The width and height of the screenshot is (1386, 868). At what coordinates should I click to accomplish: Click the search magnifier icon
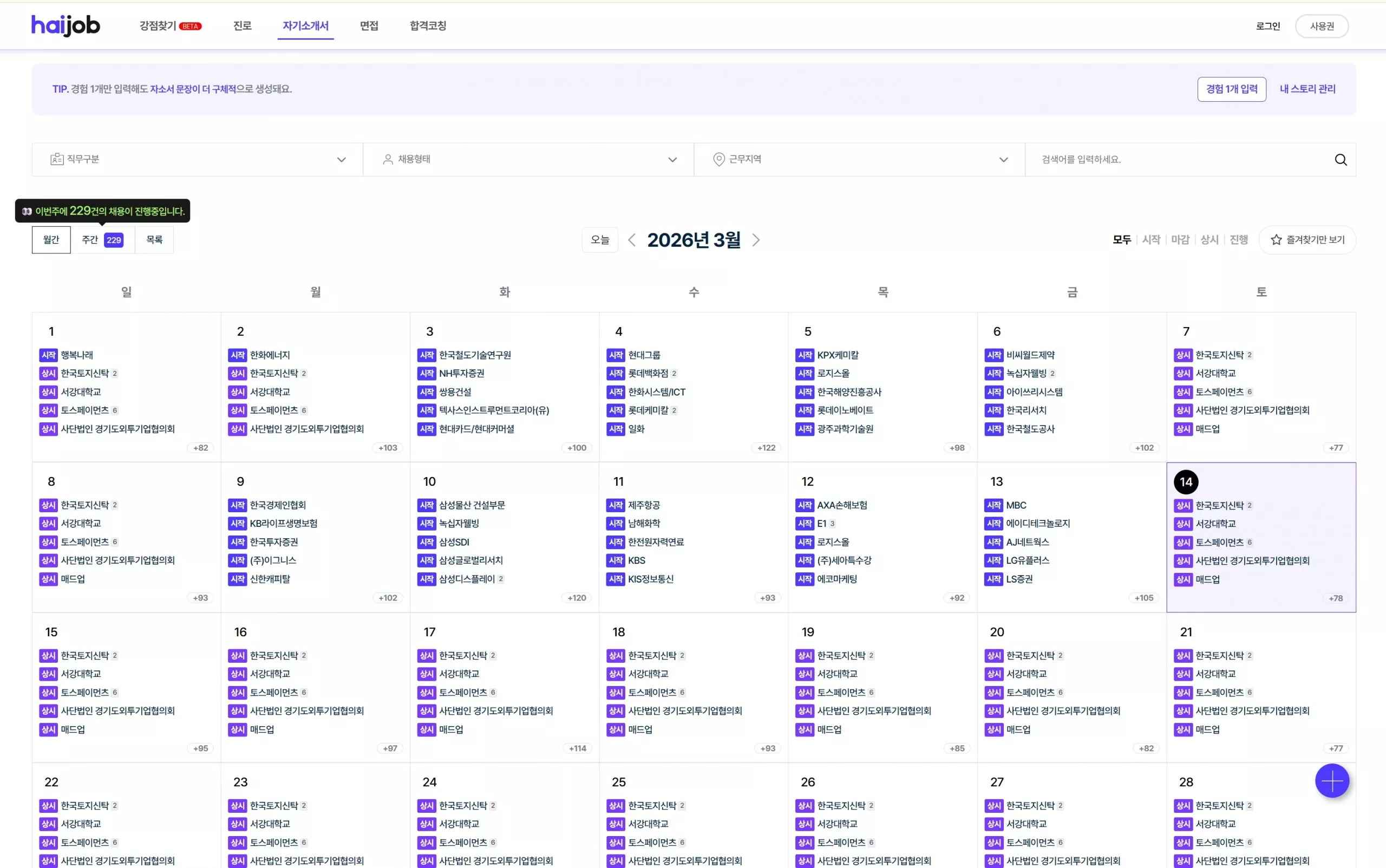(x=1340, y=160)
